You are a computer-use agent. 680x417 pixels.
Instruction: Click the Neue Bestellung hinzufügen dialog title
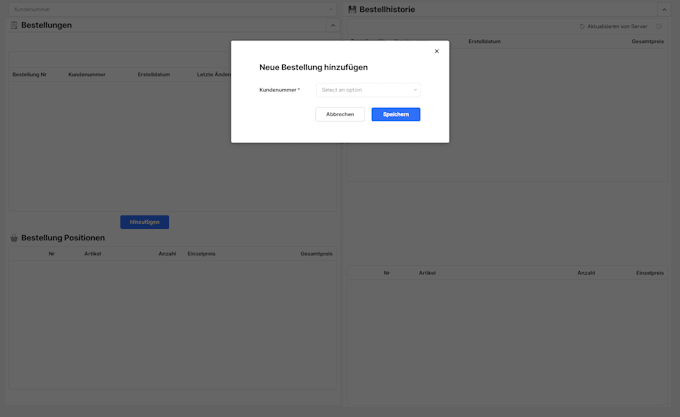point(314,67)
